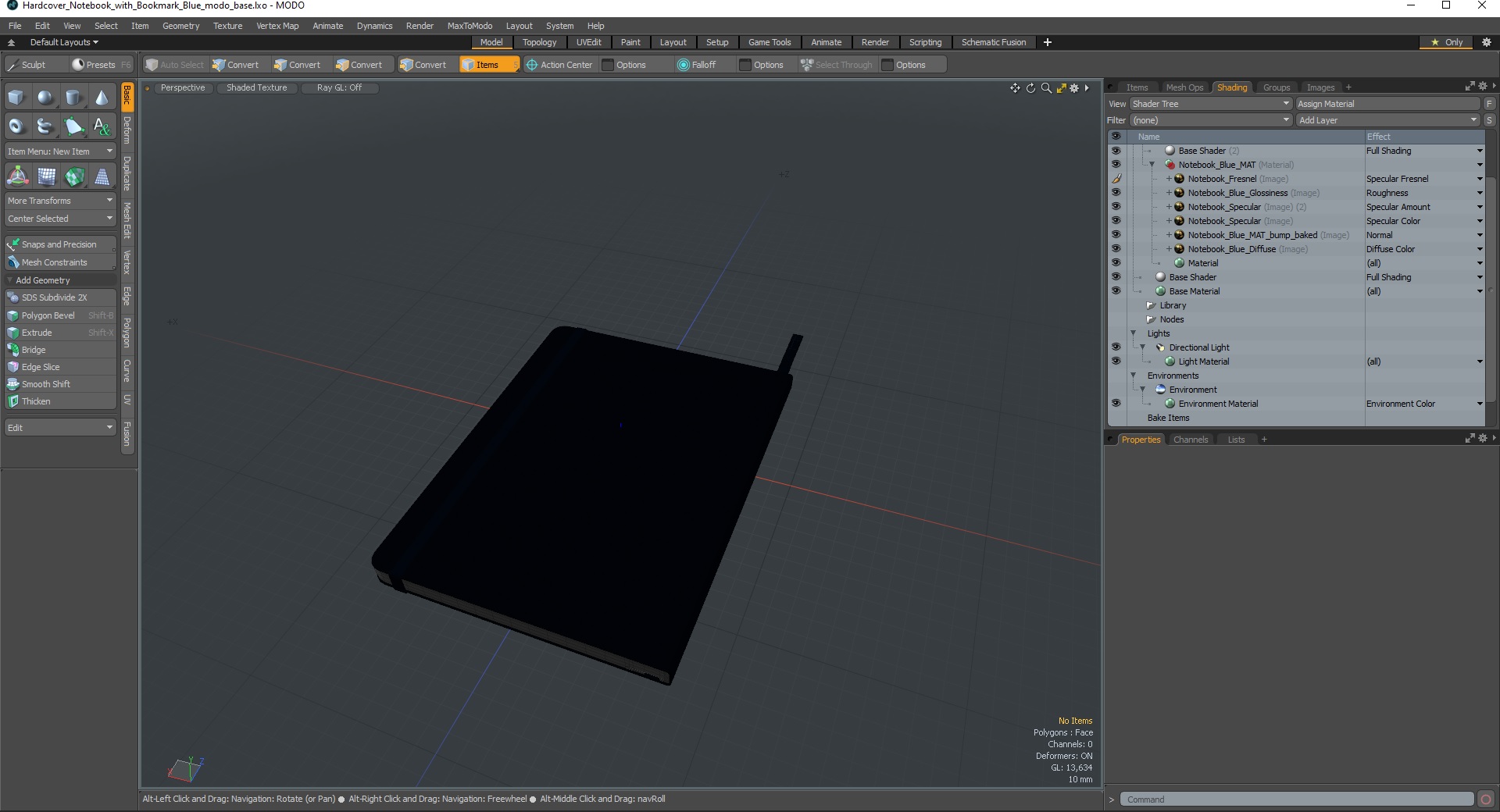
Task: Open the Item Menu: New Item dropdown
Action: (x=60, y=151)
